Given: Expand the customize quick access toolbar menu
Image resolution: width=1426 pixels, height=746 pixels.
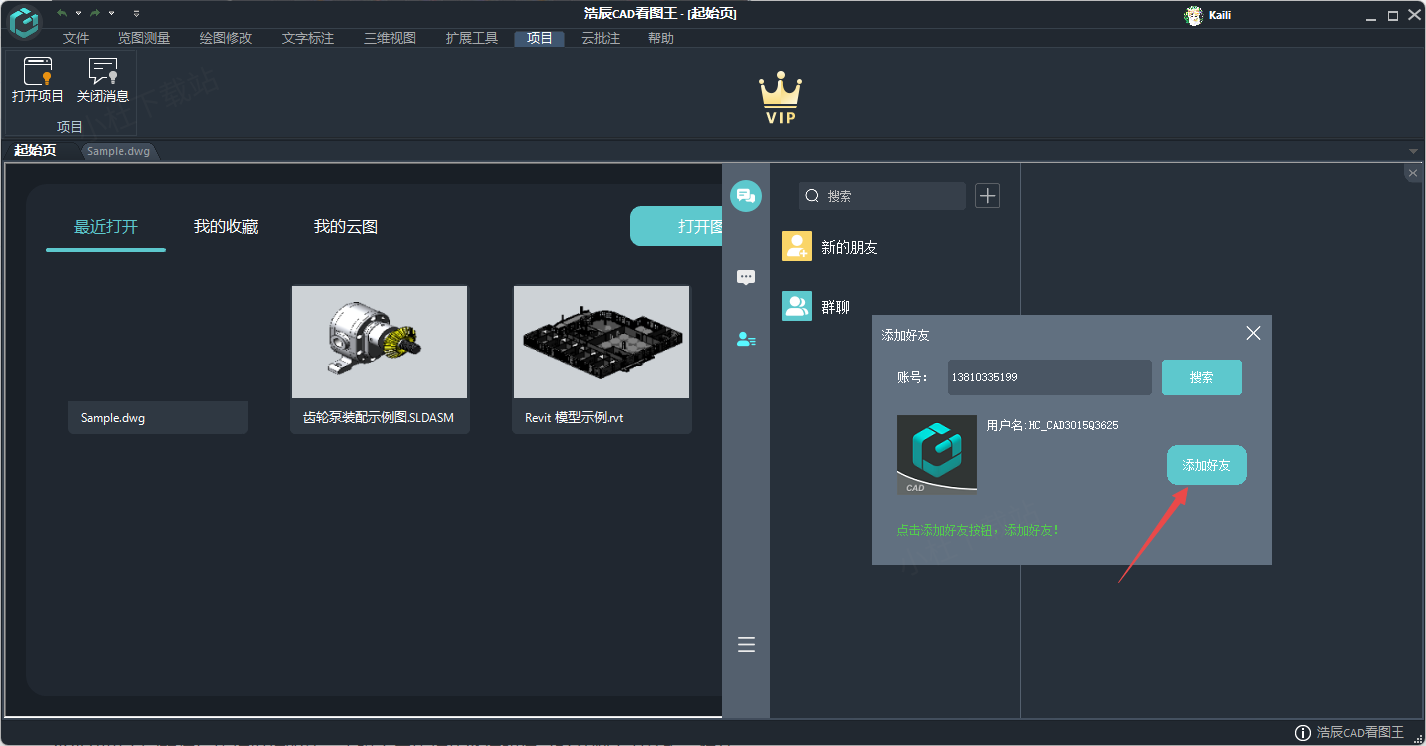Looking at the screenshot, I should coord(136,13).
